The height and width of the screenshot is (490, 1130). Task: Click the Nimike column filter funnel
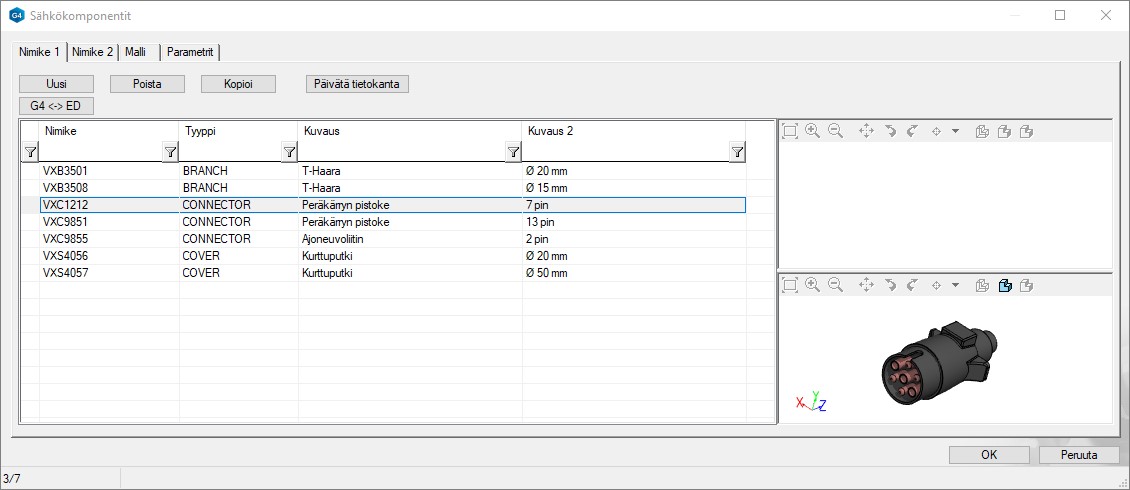tap(170, 152)
